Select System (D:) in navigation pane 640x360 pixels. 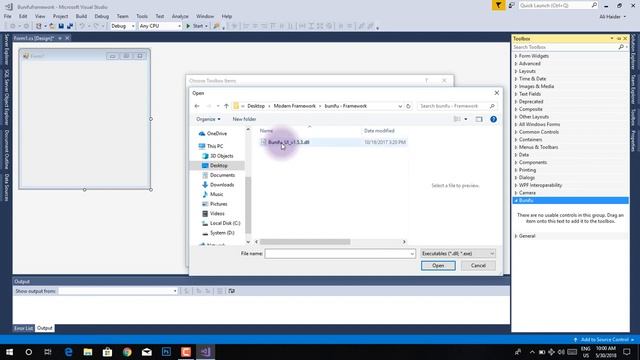coord(222,233)
